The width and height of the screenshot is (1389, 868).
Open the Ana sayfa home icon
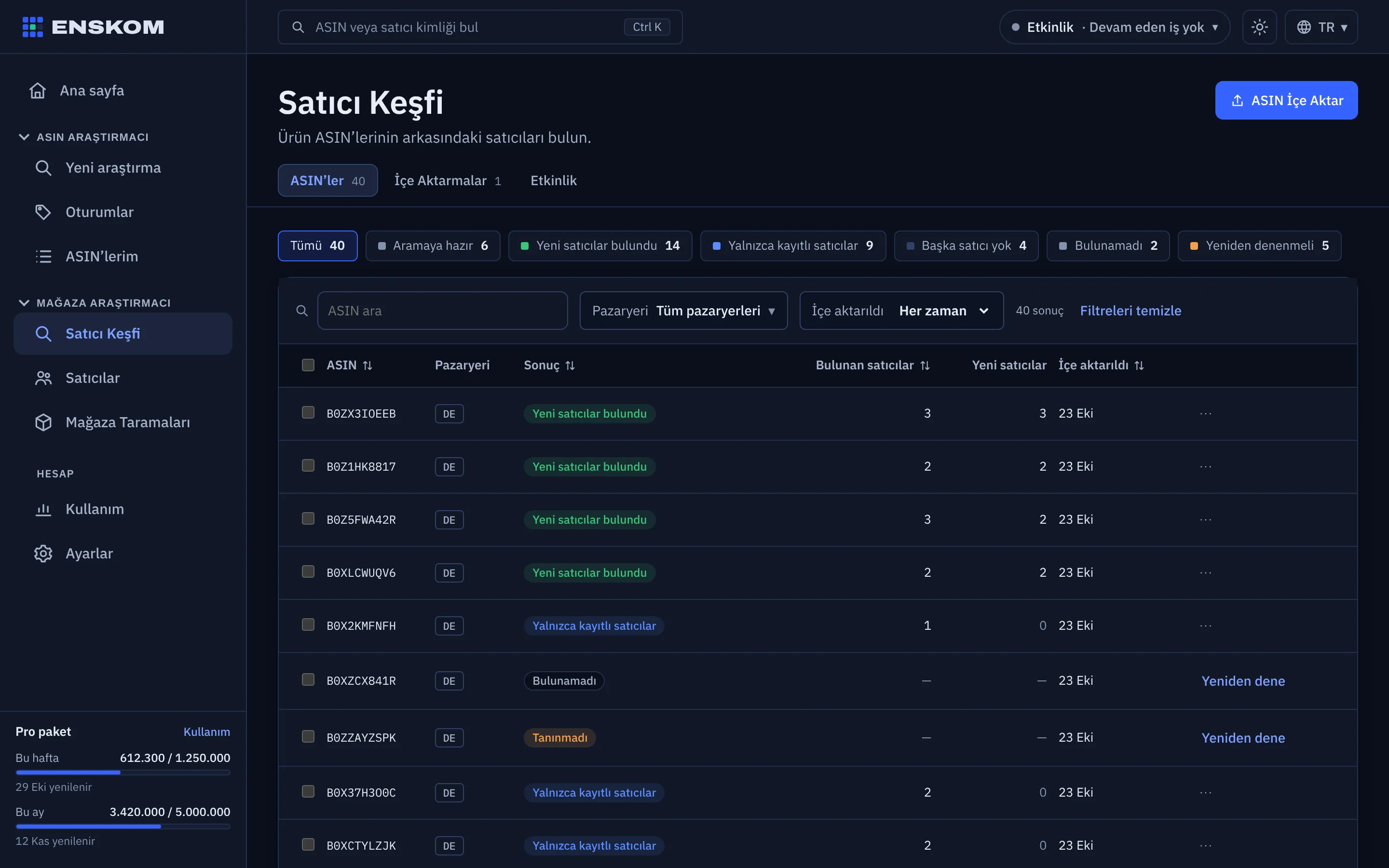pos(38,91)
